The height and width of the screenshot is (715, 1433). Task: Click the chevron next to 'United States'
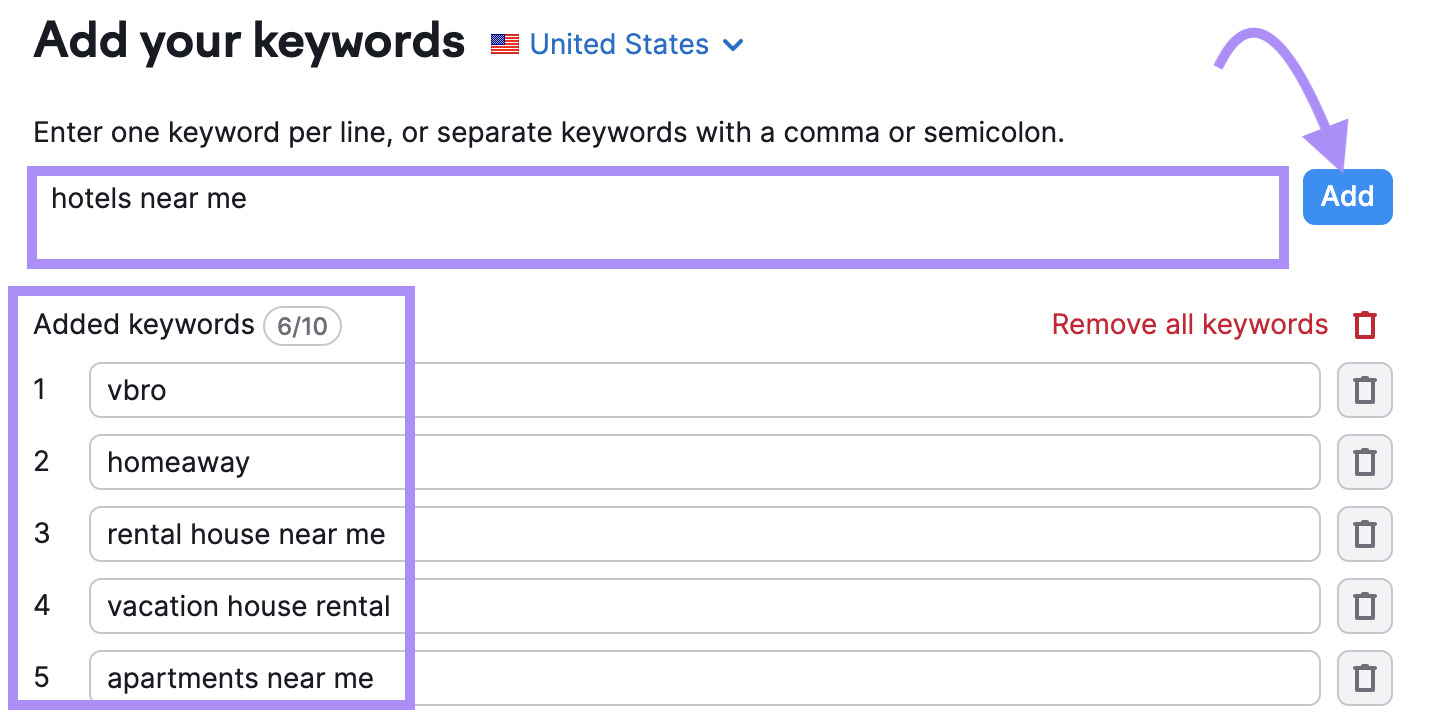pos(733,45)
